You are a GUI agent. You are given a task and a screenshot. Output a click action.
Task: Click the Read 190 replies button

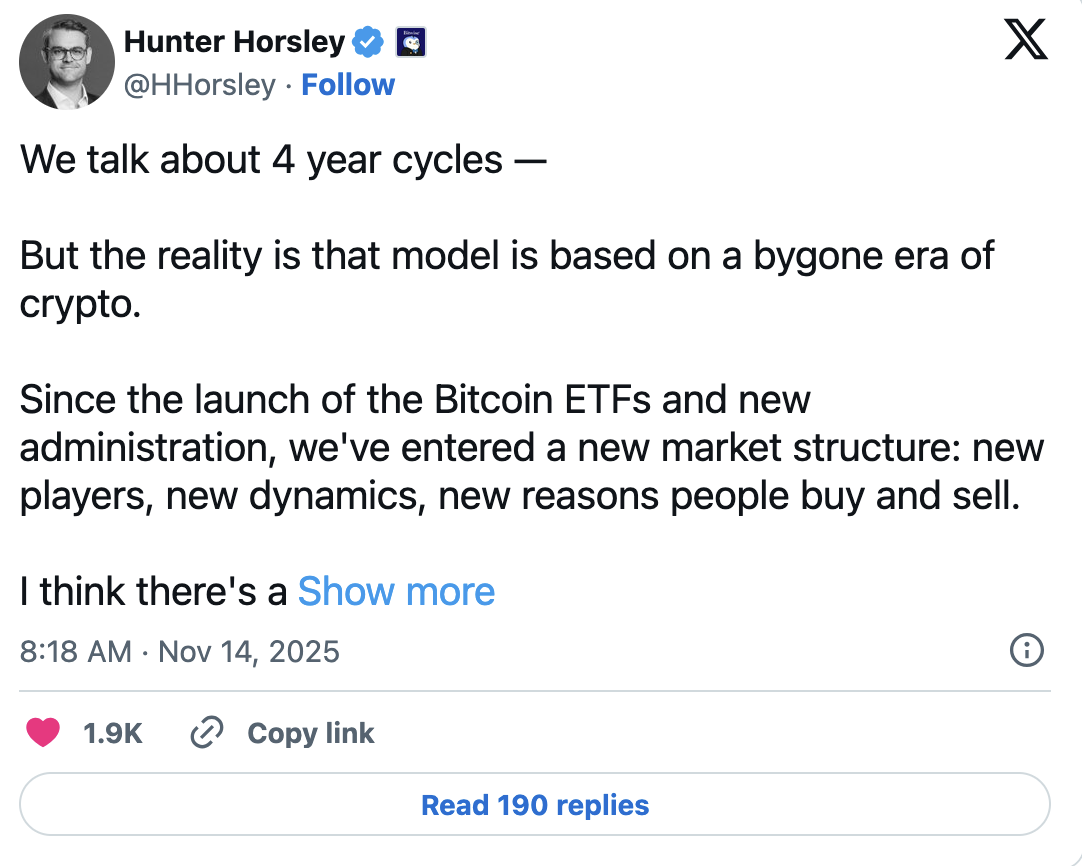pos(535,805)
